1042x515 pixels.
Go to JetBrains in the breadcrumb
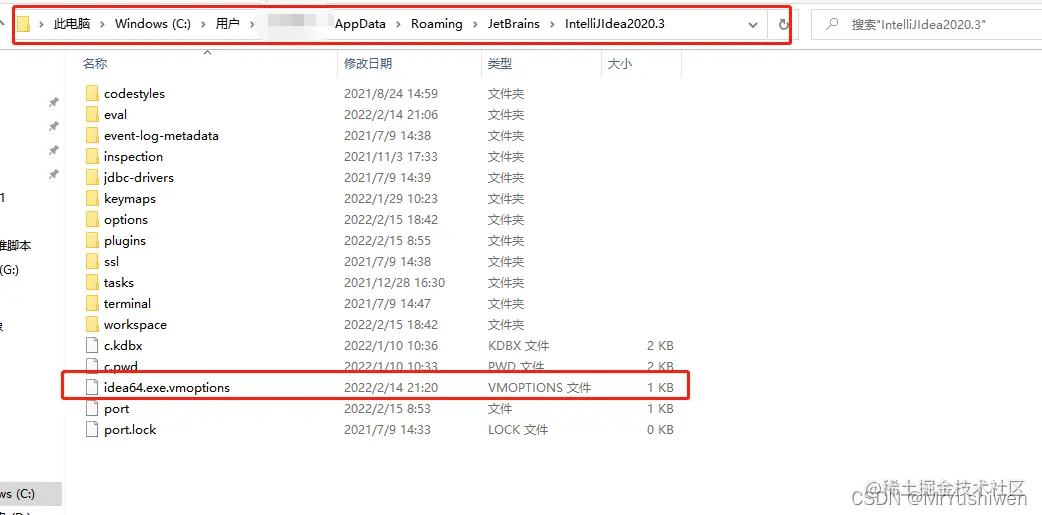tap(514, 24)
